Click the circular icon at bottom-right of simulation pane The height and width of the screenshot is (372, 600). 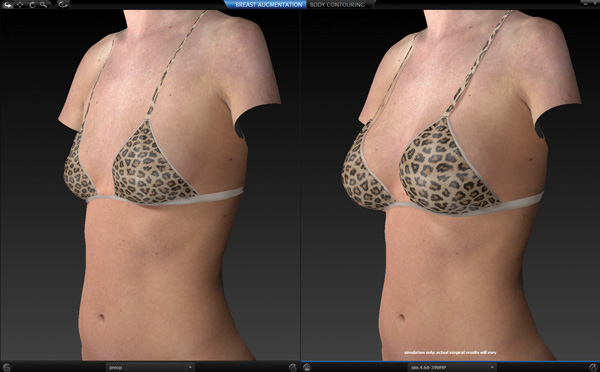(x=593, y=367)
